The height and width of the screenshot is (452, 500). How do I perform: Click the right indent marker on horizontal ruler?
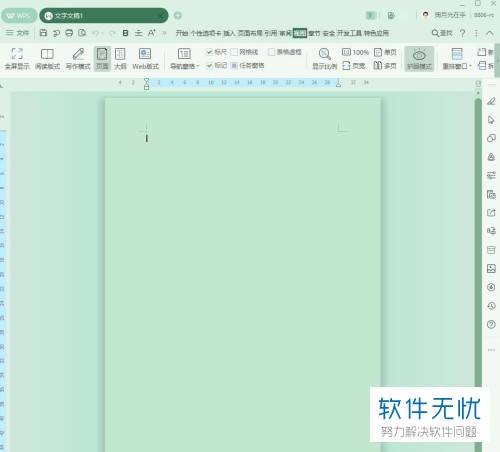tap(338, 83)
